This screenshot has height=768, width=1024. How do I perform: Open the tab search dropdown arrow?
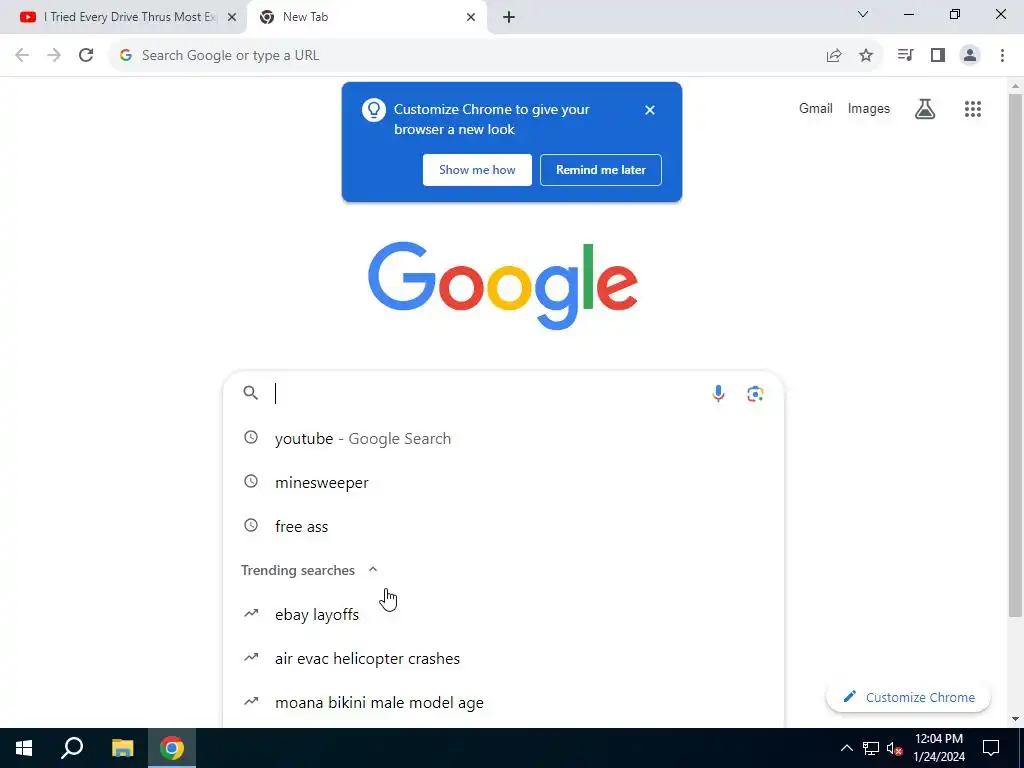point(863,14)
